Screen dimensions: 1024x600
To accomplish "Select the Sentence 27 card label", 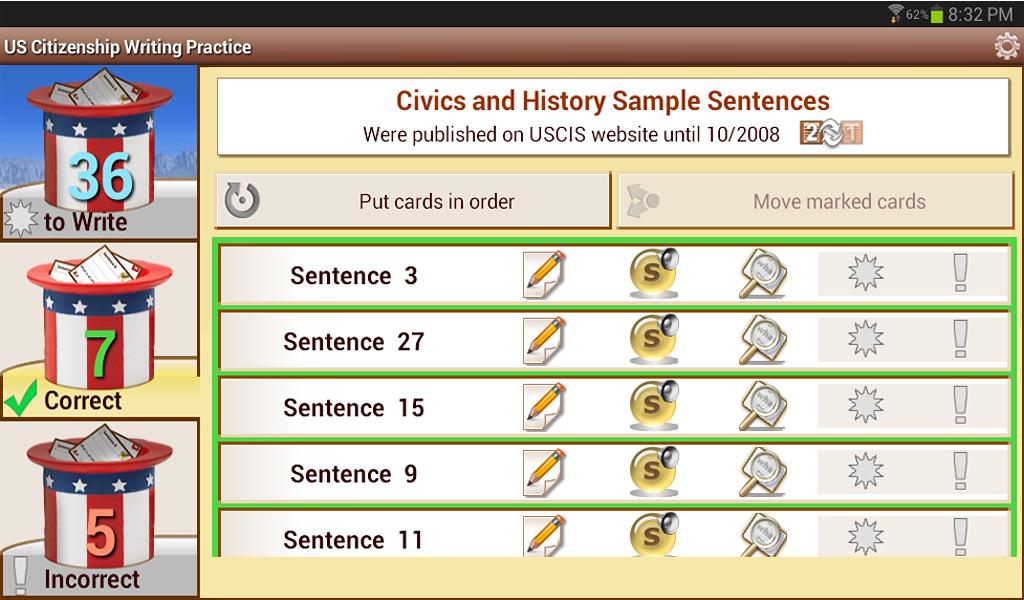I will [354, 341].
